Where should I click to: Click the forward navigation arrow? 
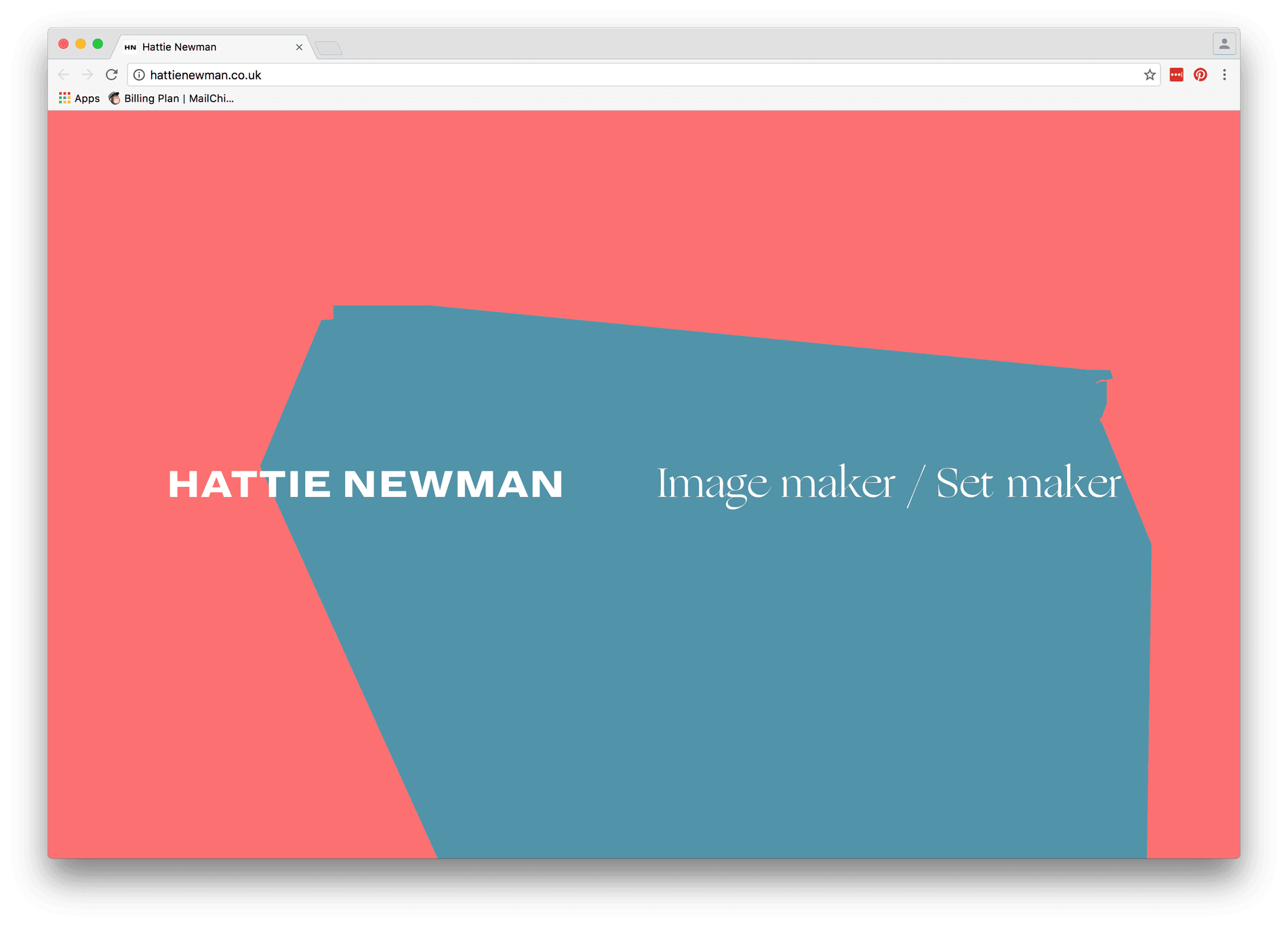(87, 75)
